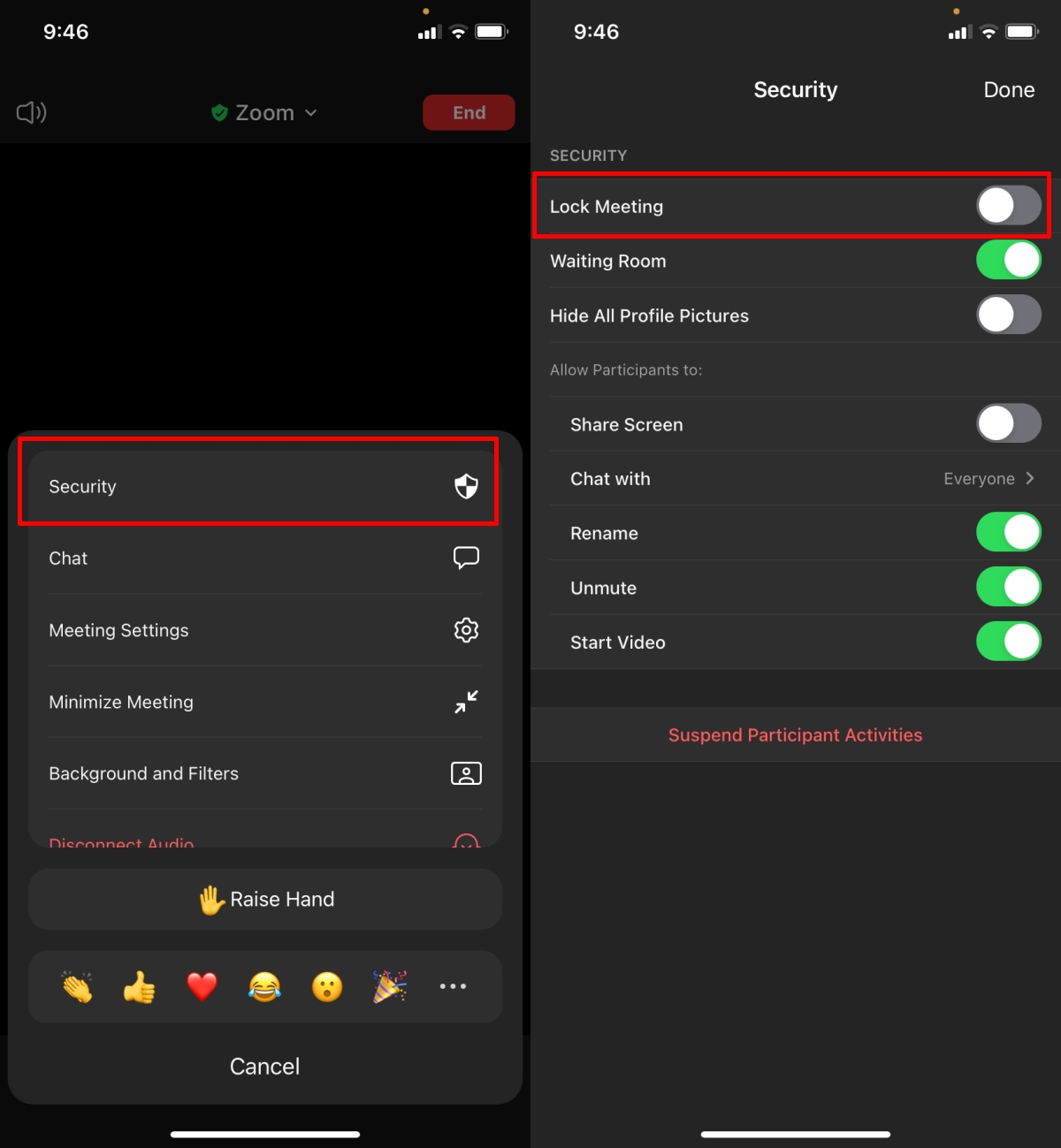This screenshot has width=1061, height=1148.
Task: Open Meeting Settings gear icon
Action: tap(466, 630)
